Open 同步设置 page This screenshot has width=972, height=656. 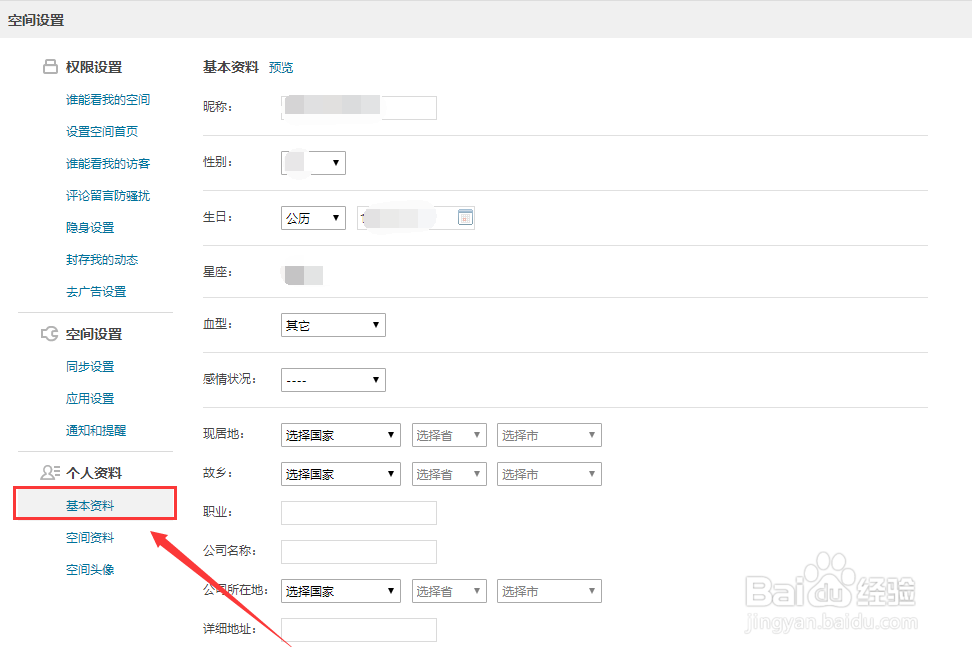pos(90,366)
